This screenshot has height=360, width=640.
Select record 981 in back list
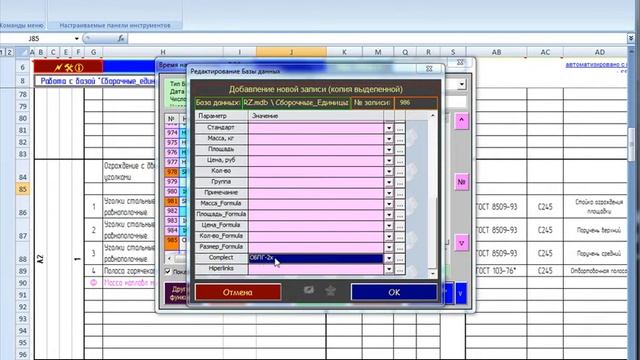(x=172, y=201)
